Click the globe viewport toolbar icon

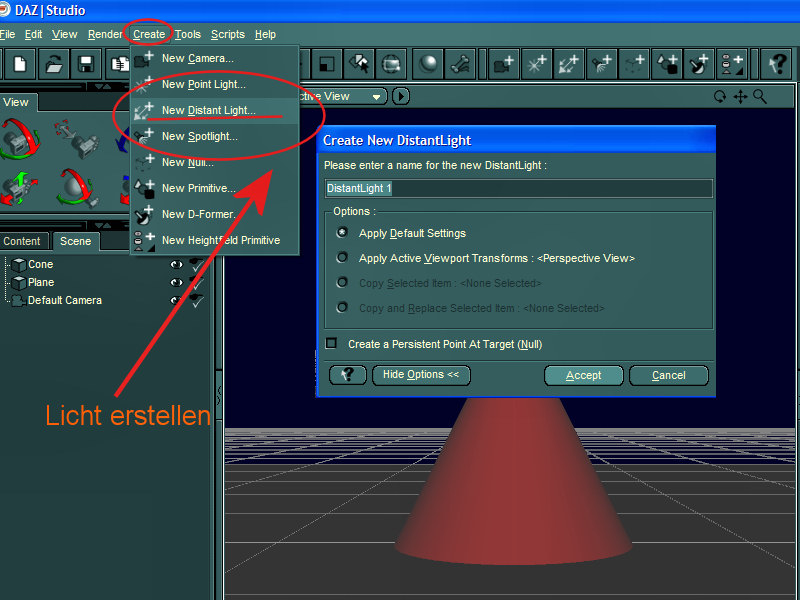click(391, 64)
